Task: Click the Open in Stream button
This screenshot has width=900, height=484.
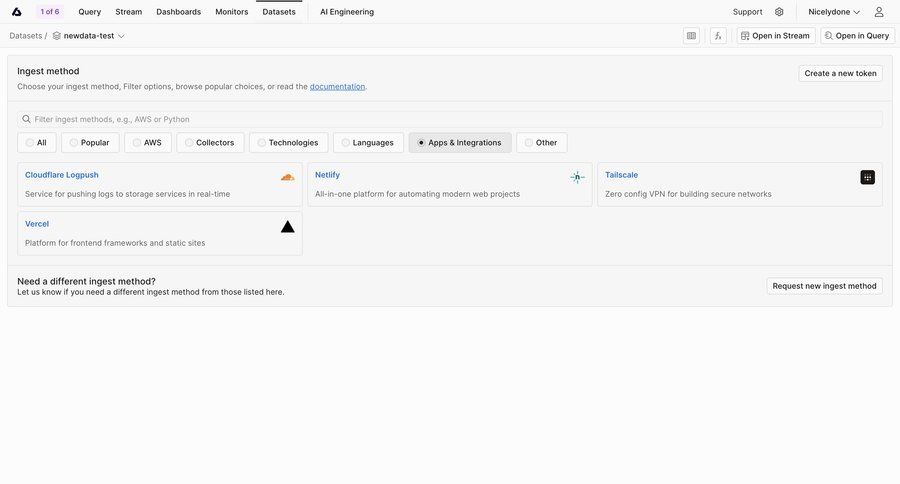Action: pyautogui.click(x=775, y=36)
